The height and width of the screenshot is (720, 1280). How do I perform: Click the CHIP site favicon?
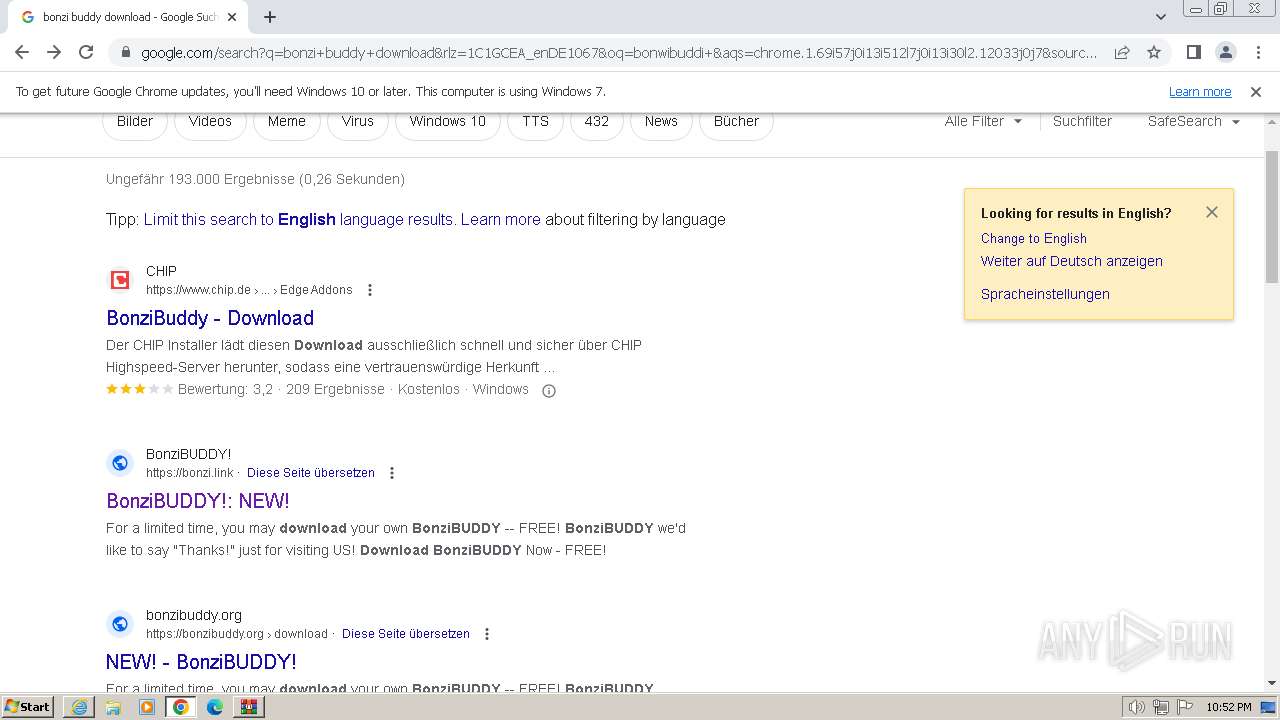(x=120, y=280)
